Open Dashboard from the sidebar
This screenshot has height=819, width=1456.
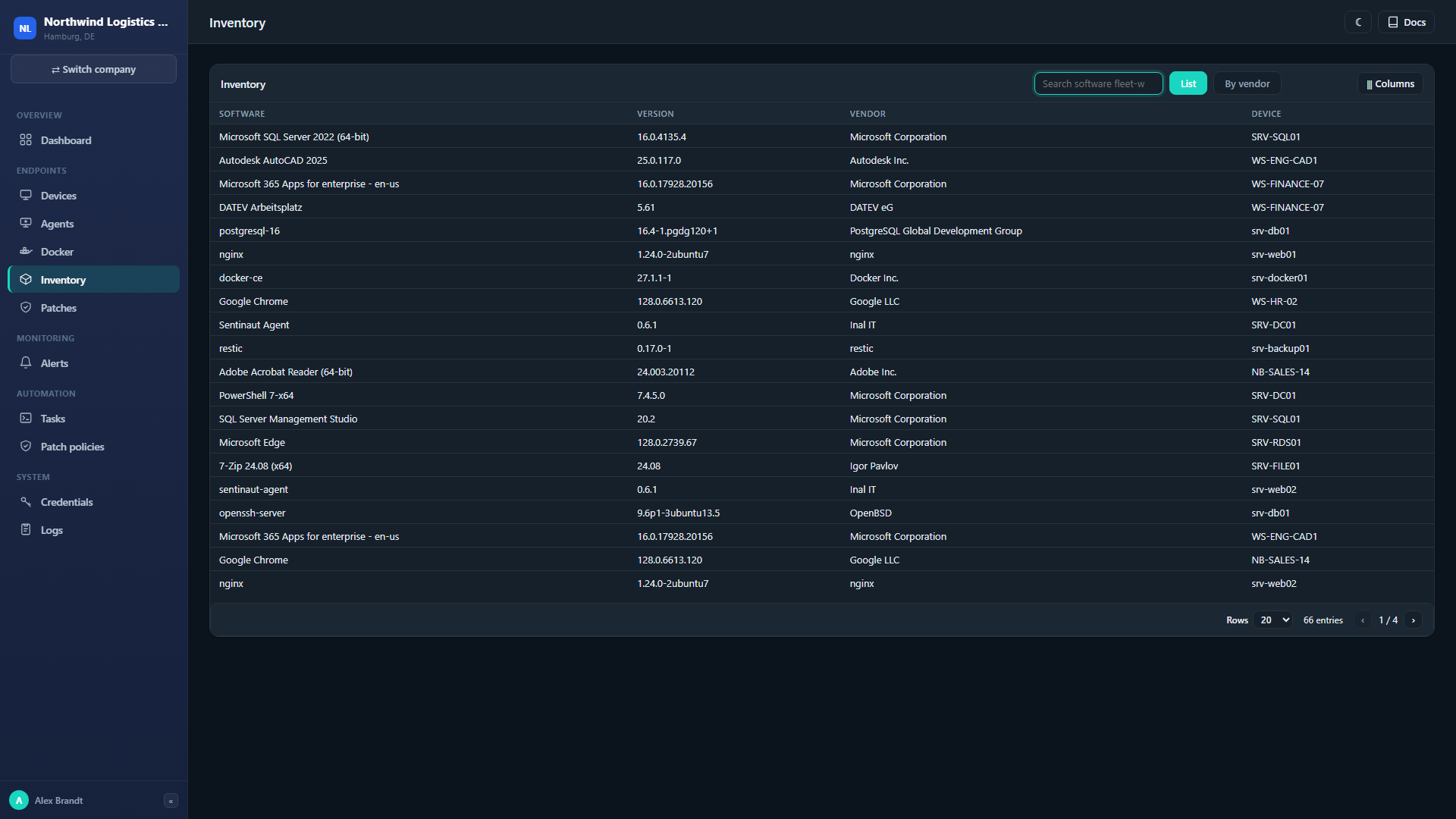[94, 140]
